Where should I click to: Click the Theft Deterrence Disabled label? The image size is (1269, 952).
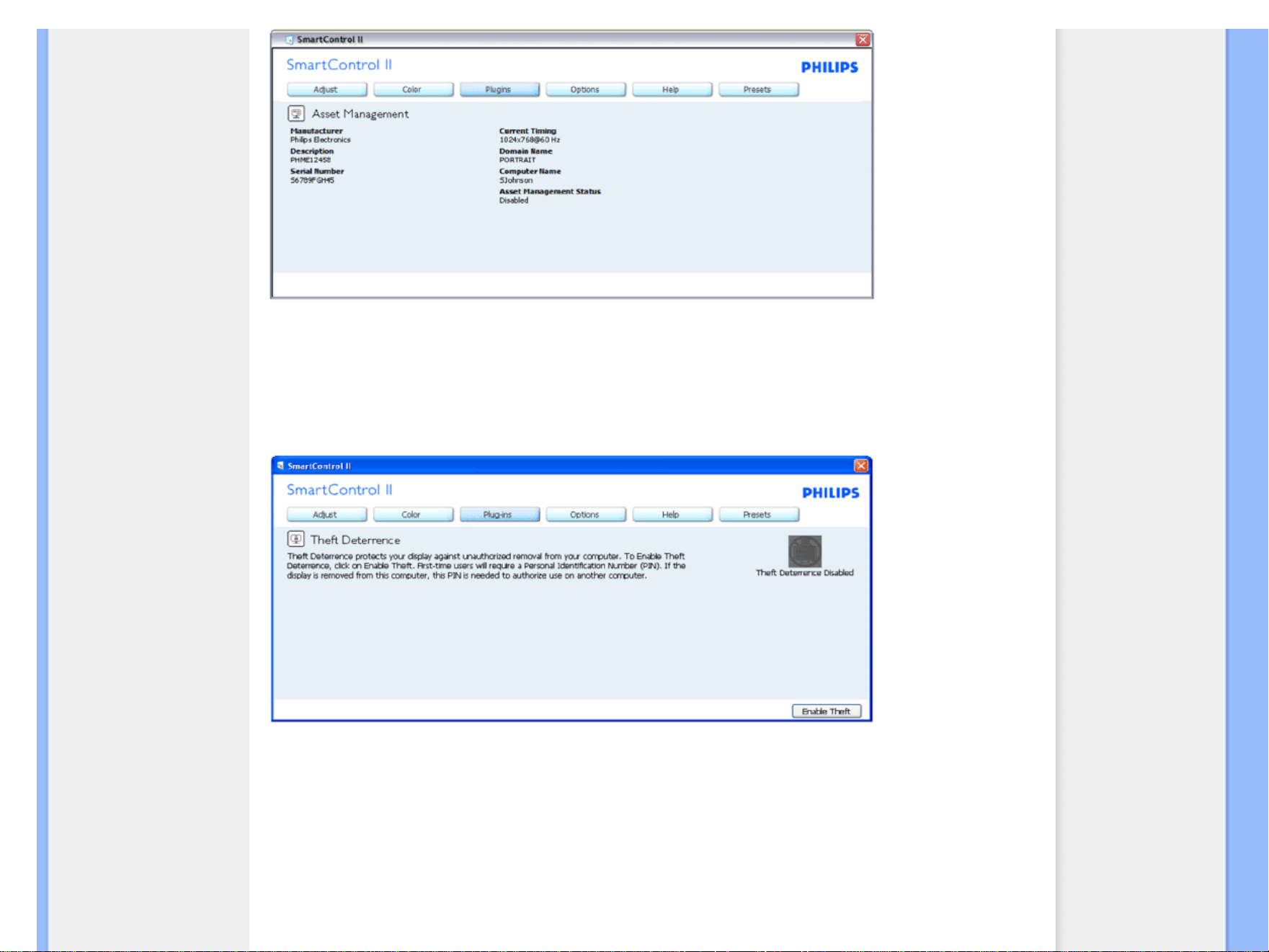pyautogui.click(x=805, y=573)
